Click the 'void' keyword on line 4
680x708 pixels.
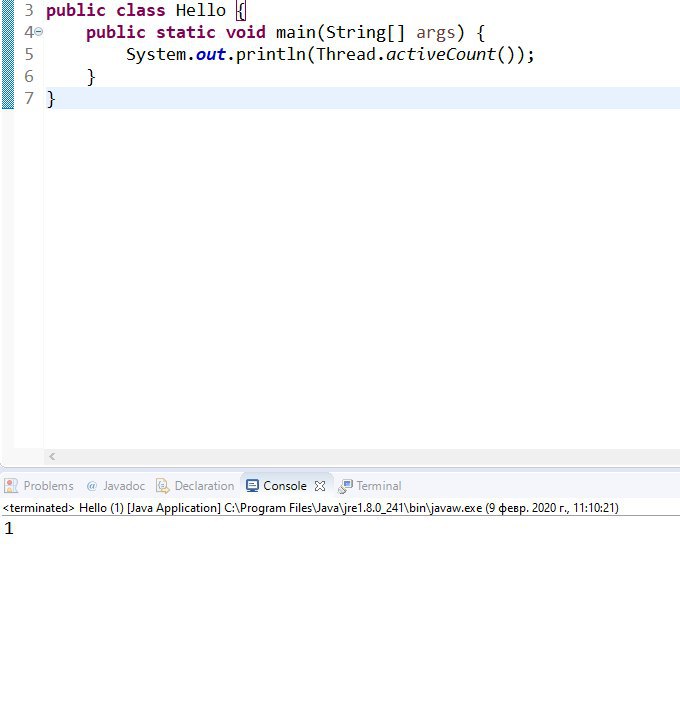click(x=246, y=33)
